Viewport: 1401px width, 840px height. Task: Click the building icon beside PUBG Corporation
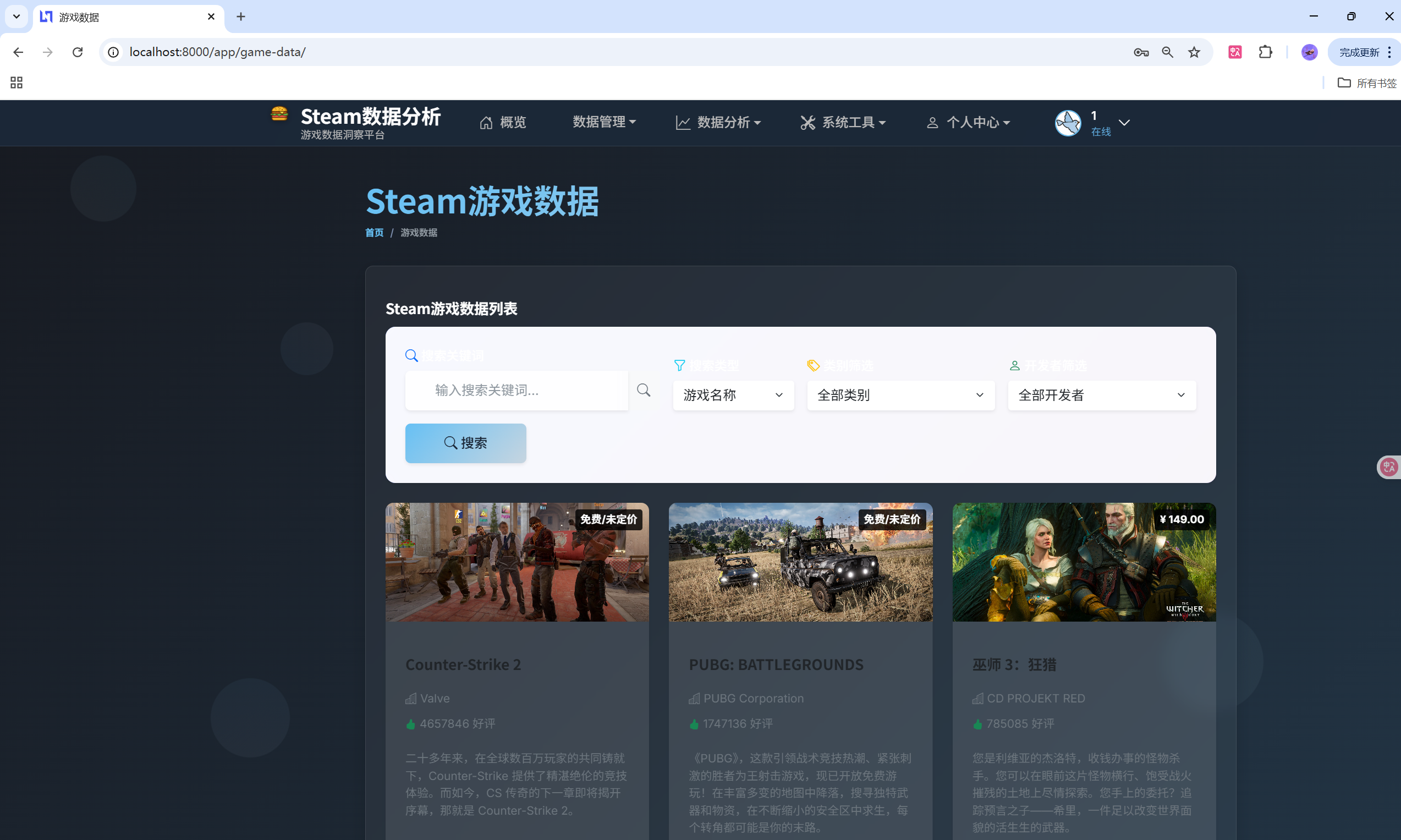point(694,699)
